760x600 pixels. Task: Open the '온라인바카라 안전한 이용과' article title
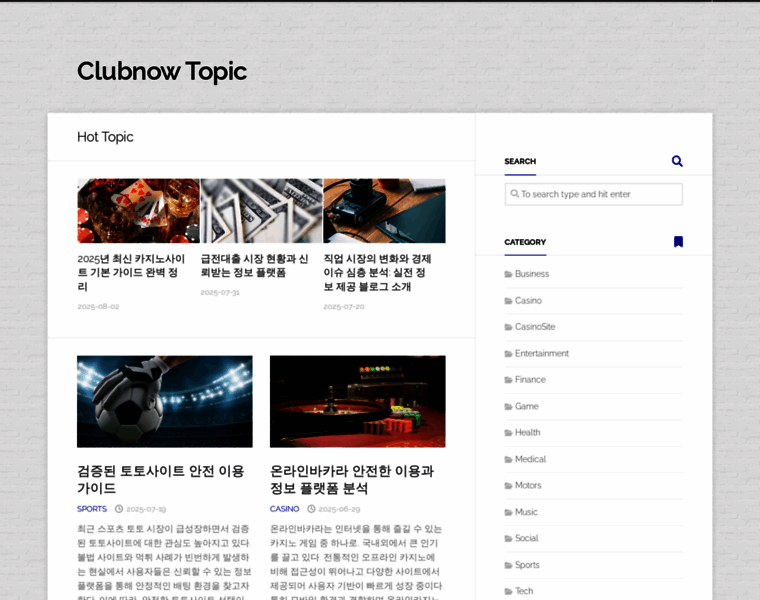pos(352,479)
